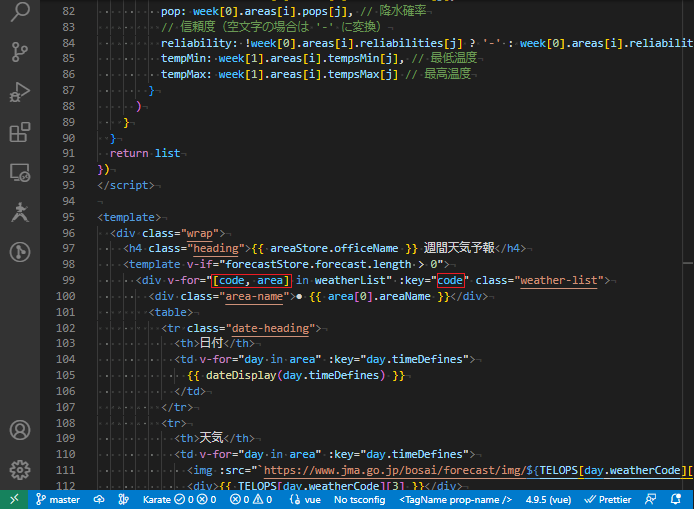The width and height of the screenshot is (694, 509).
Task: Click the 天気 table header text
Action: (211, 438)
